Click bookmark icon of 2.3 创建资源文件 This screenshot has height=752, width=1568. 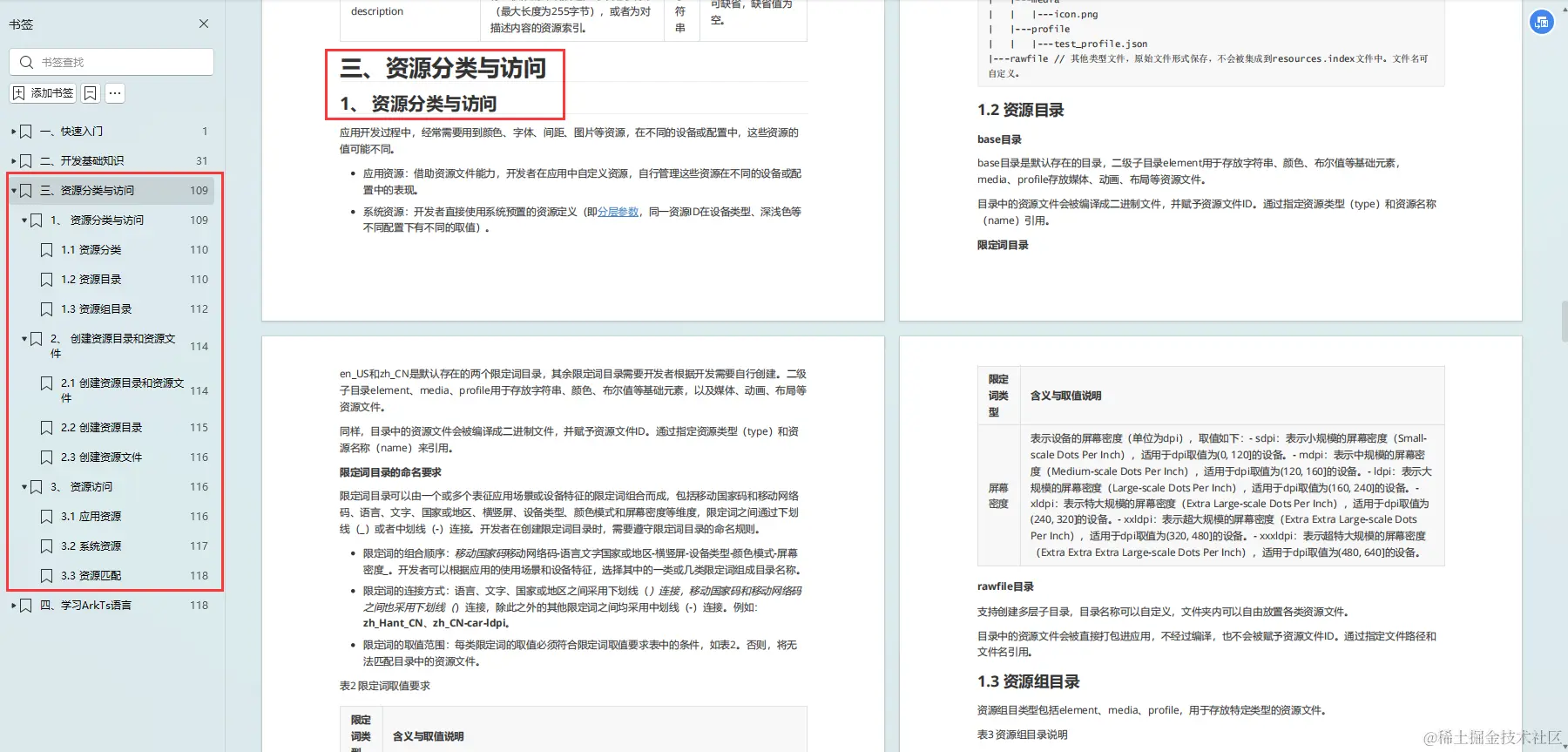(47, 457)
